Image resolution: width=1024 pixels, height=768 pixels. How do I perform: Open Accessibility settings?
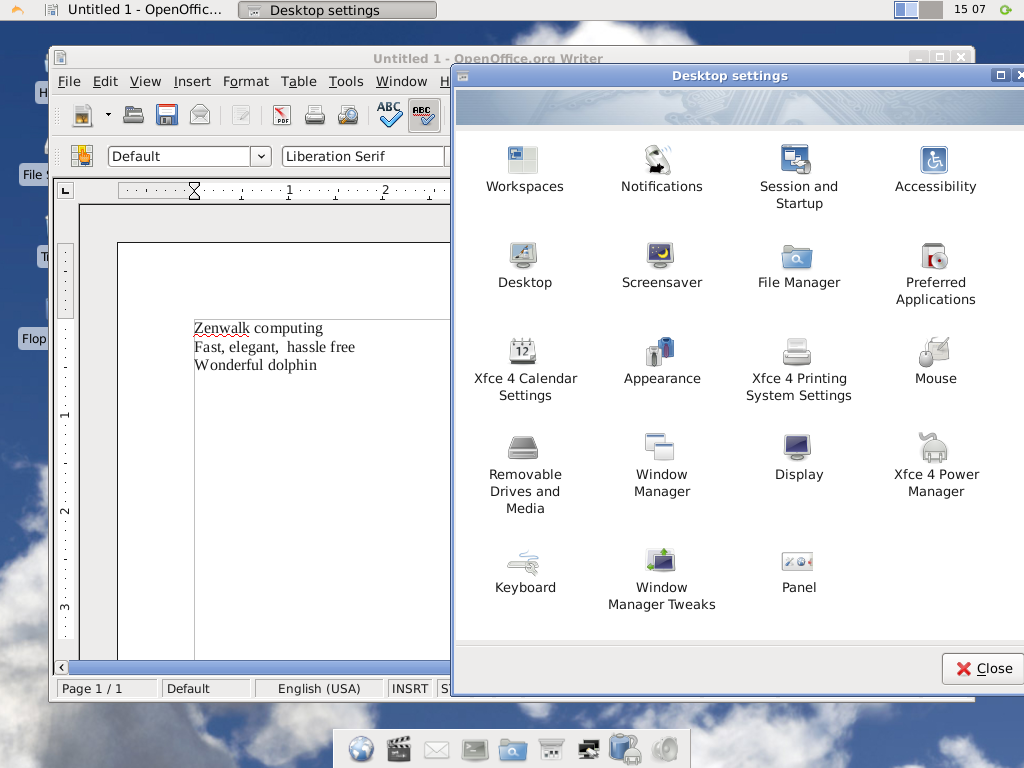point(935,169)
